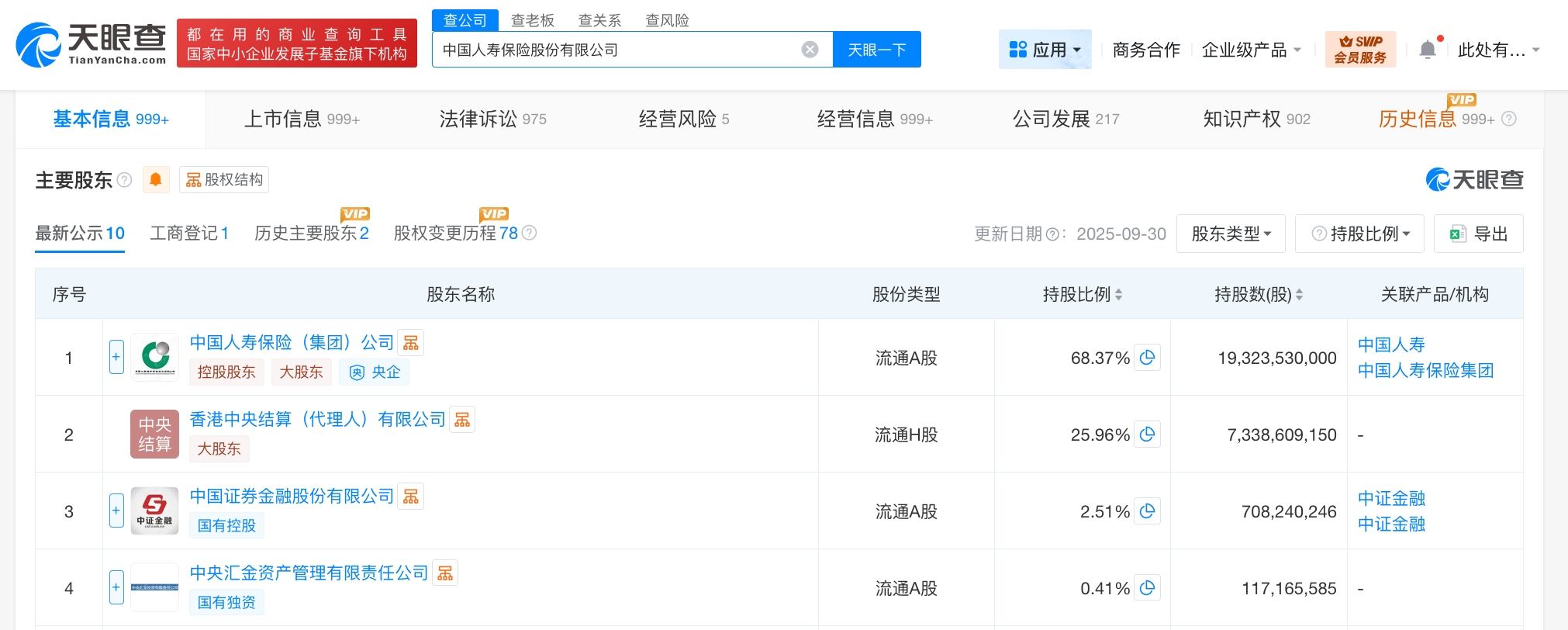Image resolution: width=1568 pixels, height=630 pixels.
Task: Open the 持股比例 filter dropdown
Action: click(x=1359, y=234)
